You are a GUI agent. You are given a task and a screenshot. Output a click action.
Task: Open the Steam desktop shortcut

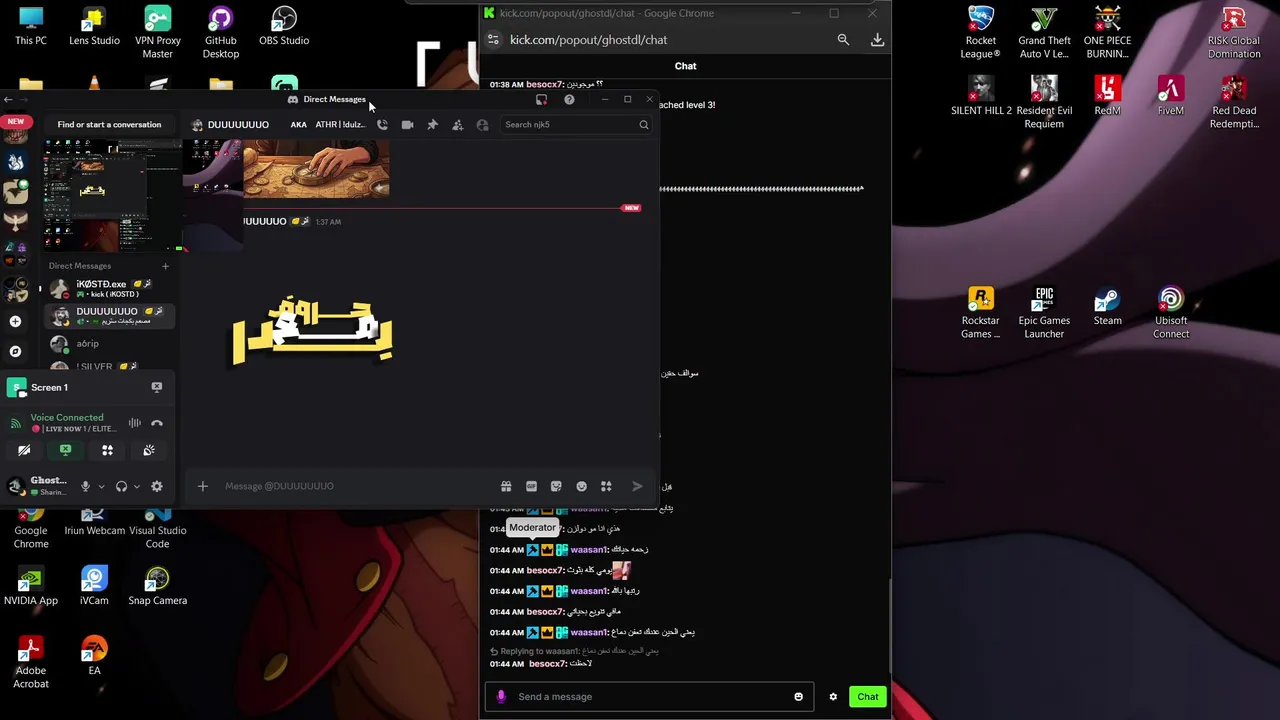(1107, 306)
